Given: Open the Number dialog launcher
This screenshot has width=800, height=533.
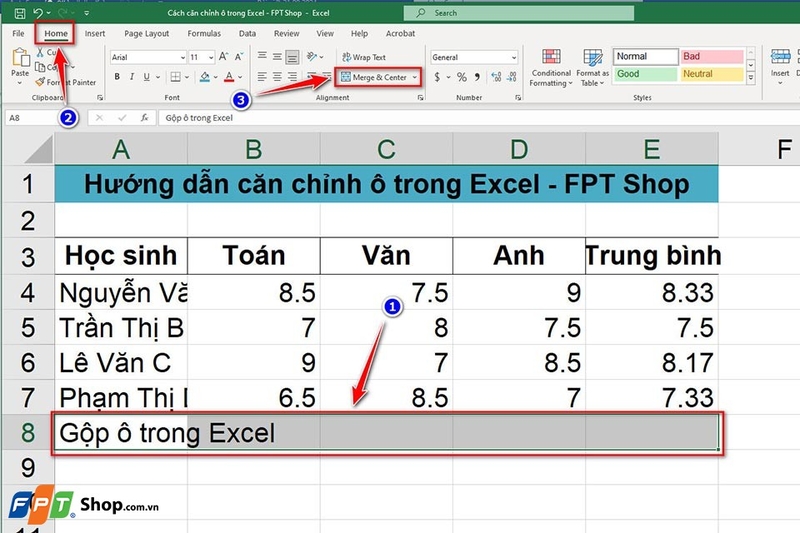Looking at the screenshot, I should 518,97.
